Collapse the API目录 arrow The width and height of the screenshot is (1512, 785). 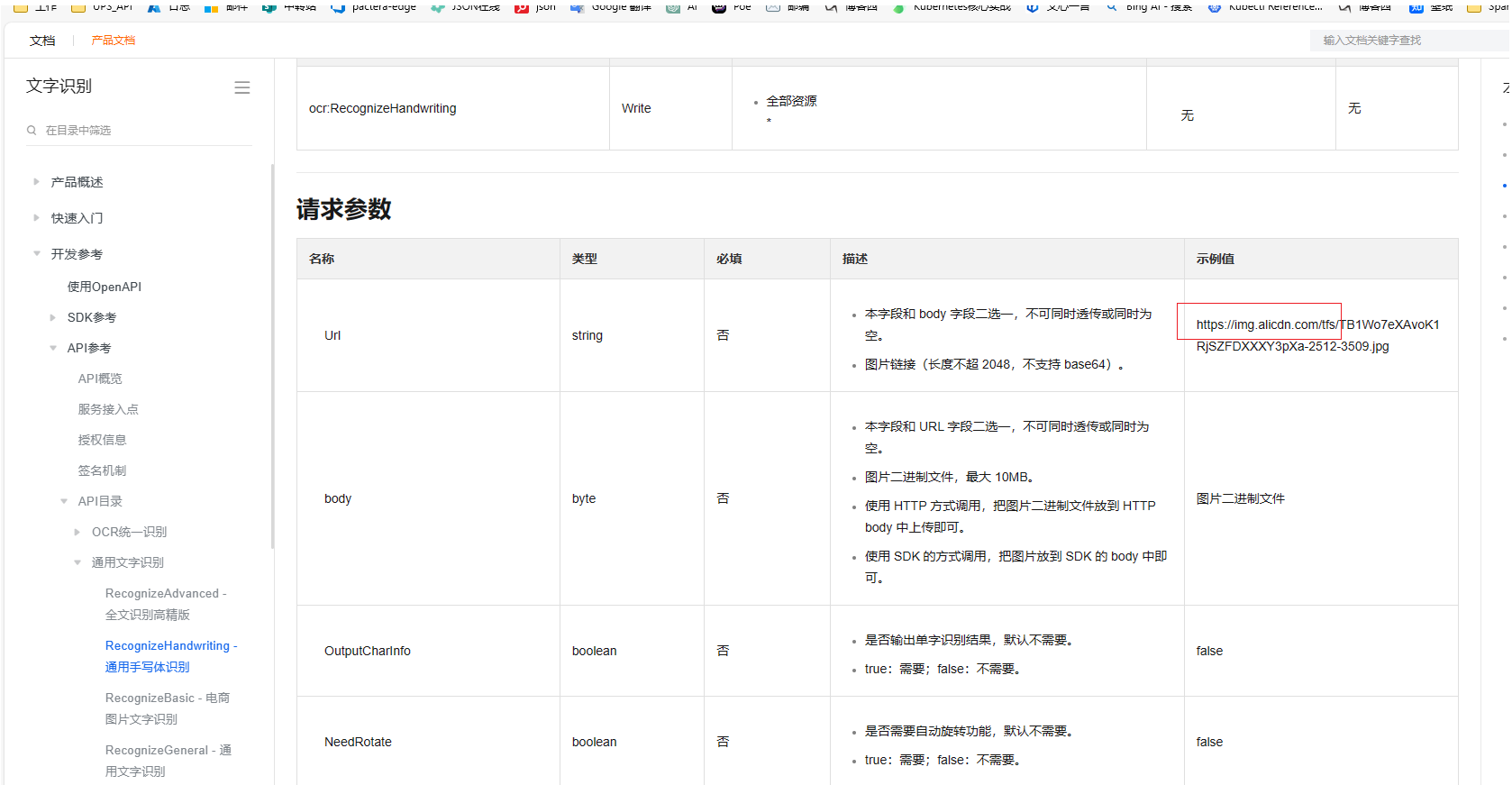point(63,501)
